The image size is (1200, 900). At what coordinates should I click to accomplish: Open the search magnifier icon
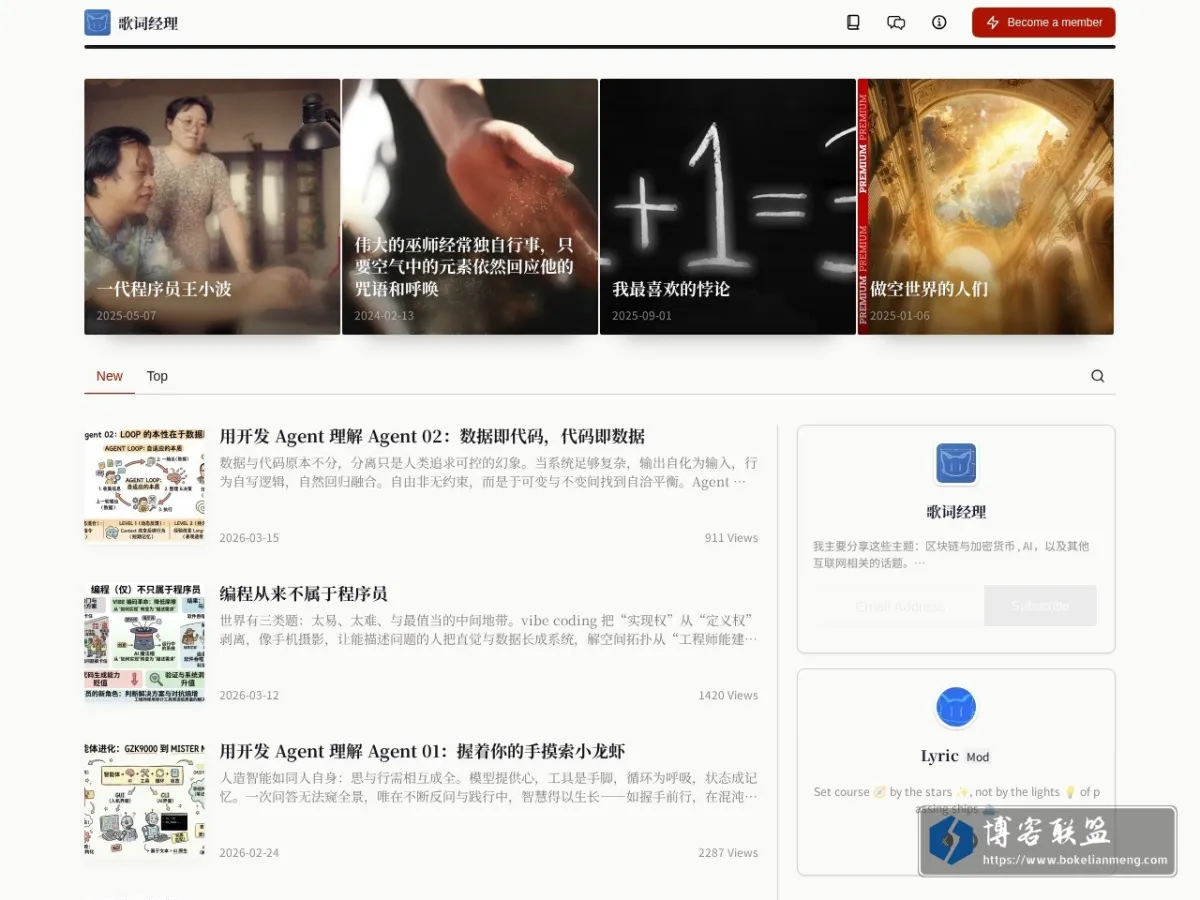point(1097,376)
